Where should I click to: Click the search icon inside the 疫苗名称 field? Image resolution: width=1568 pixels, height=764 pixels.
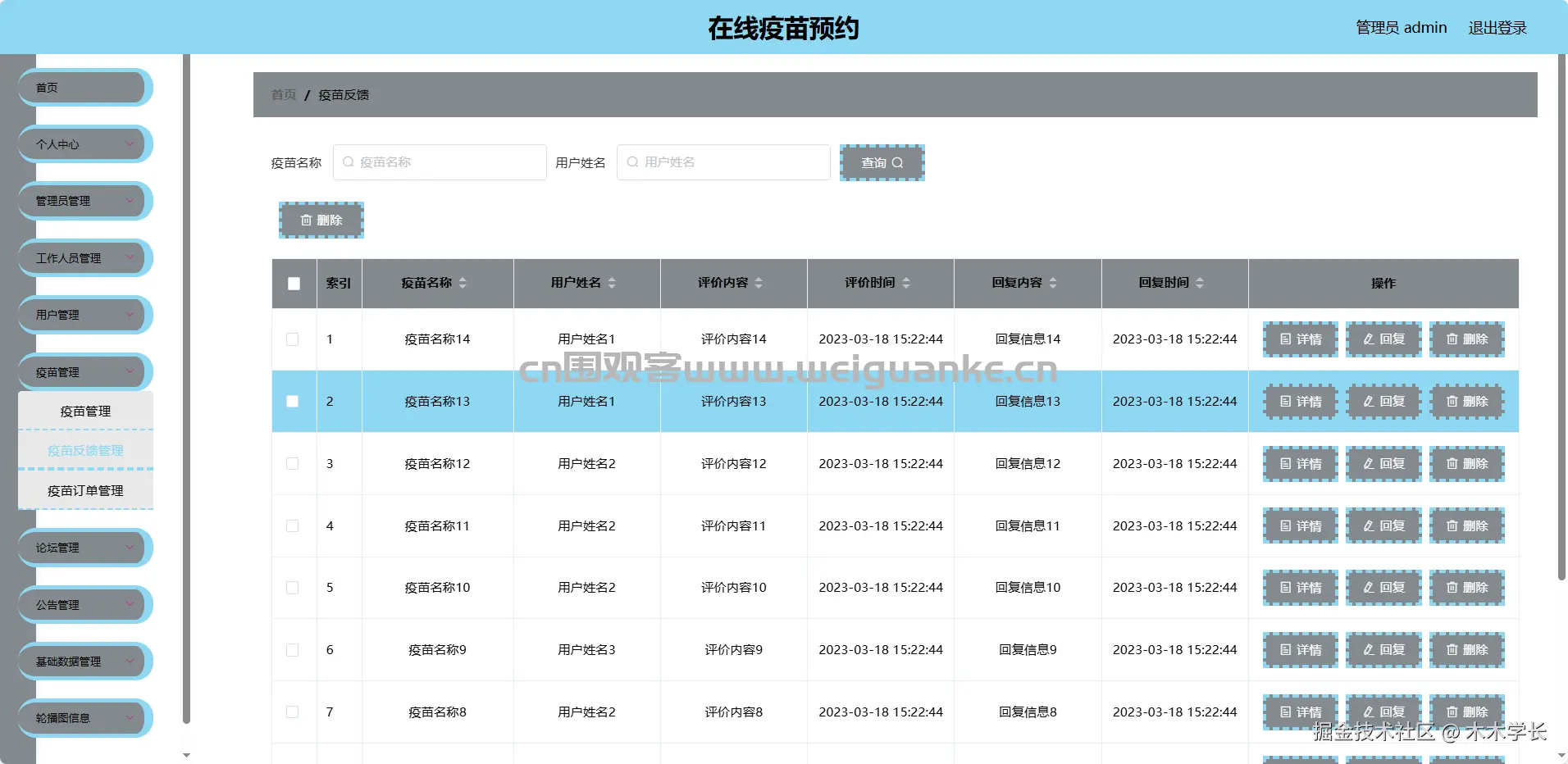[348, 161]
